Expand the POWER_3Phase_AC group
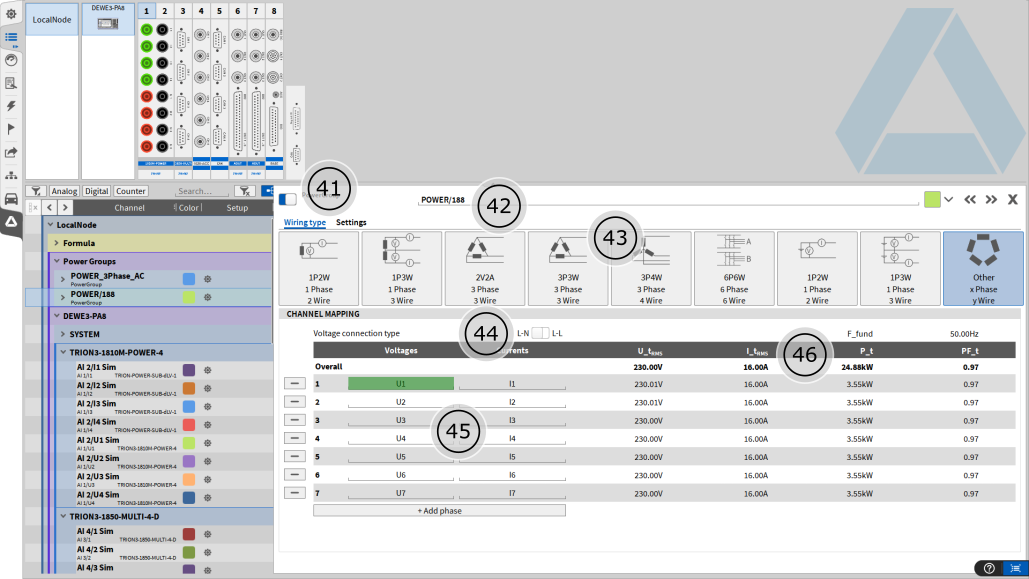The image size is (1029, 579). (x=63, y=279)
